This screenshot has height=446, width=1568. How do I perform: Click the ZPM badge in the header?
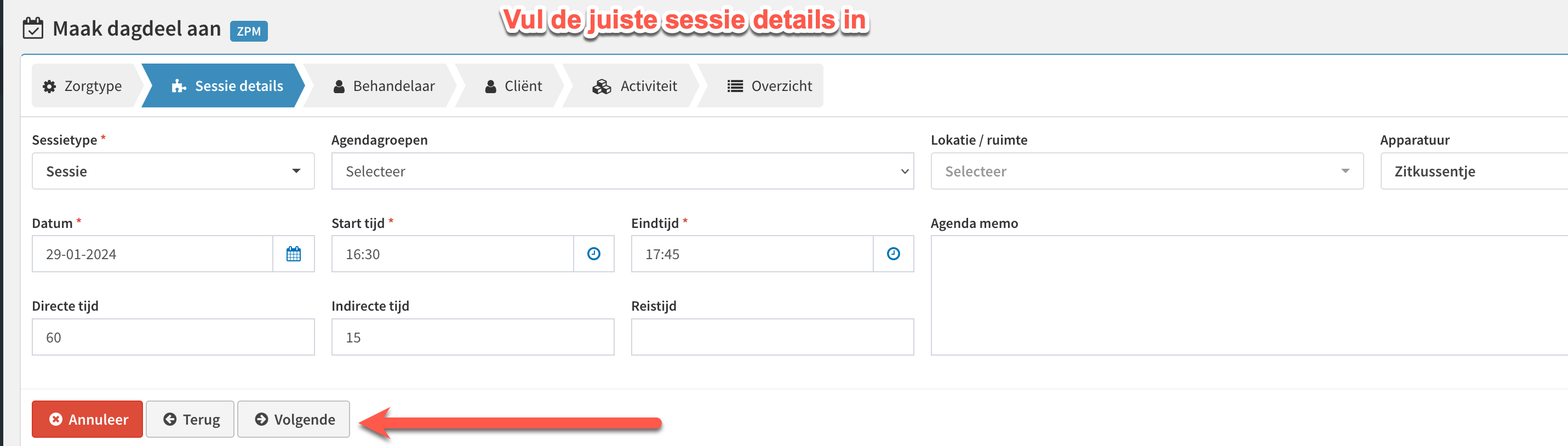(x=248, y=31)
